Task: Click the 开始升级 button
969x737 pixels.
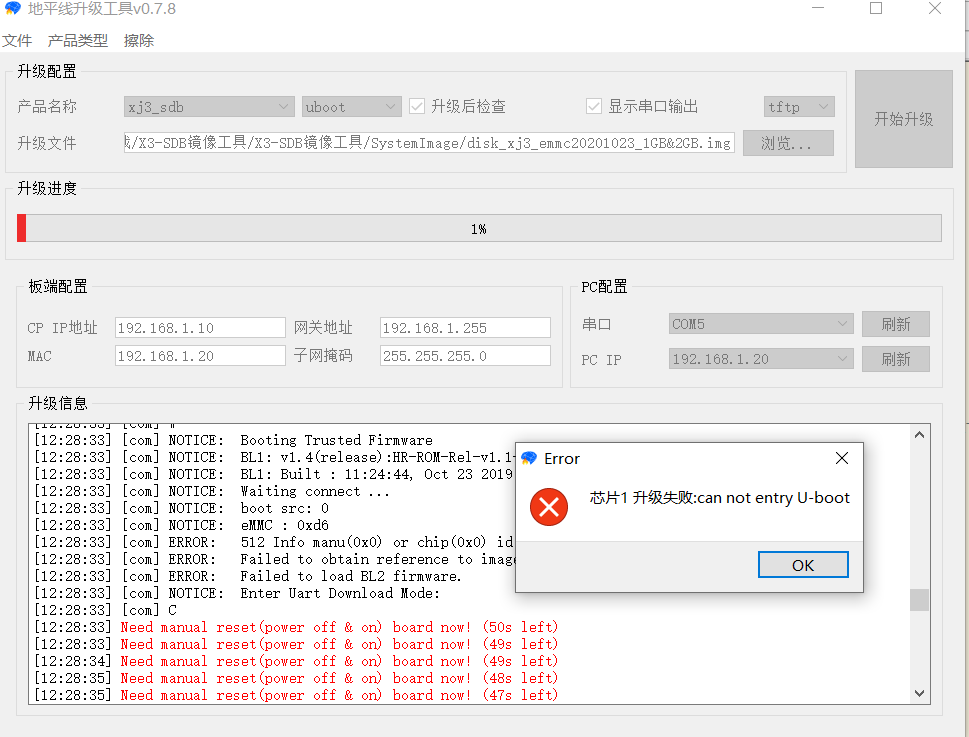Action: coord(903,119)
